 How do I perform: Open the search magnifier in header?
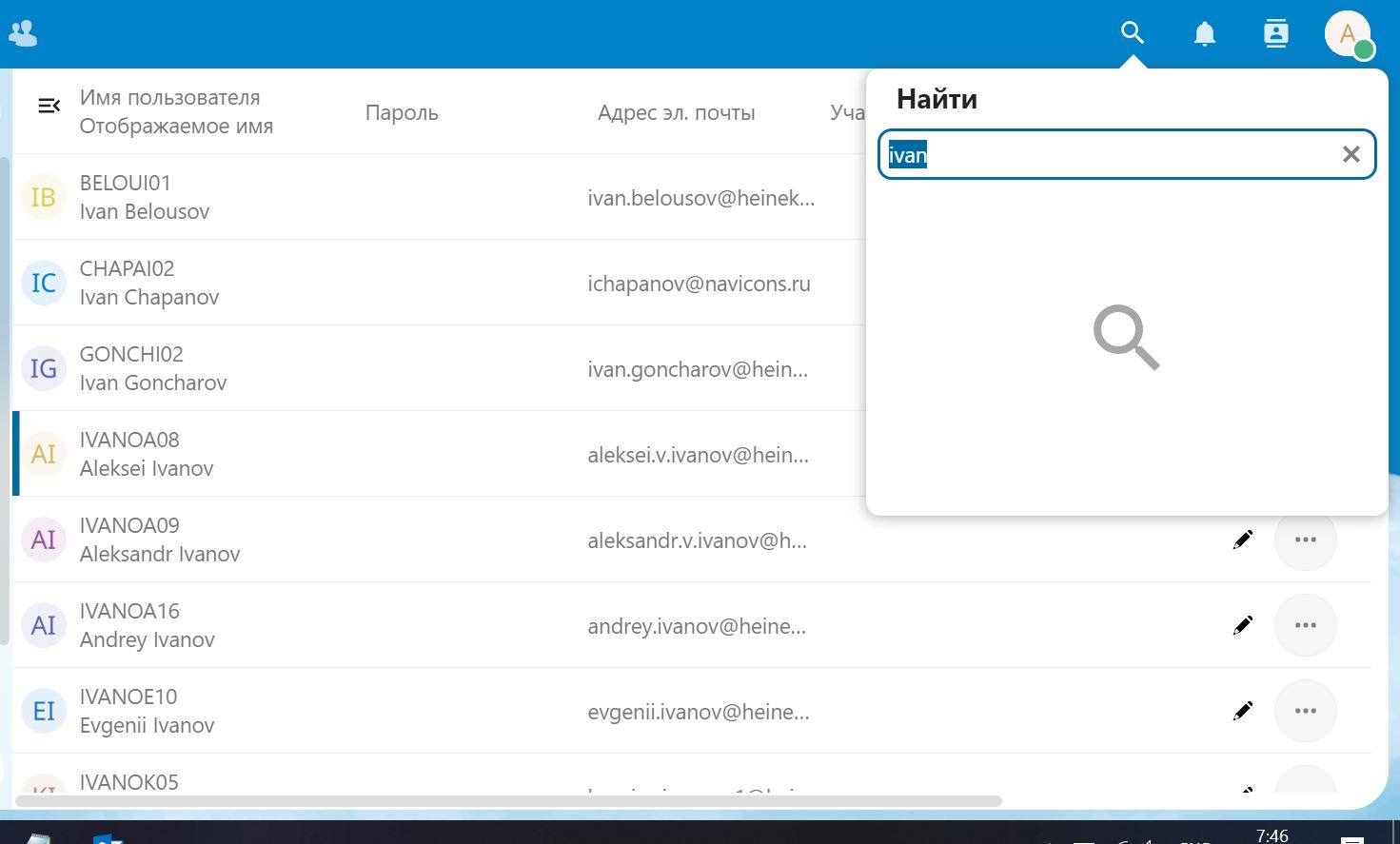pos(1132,33)
